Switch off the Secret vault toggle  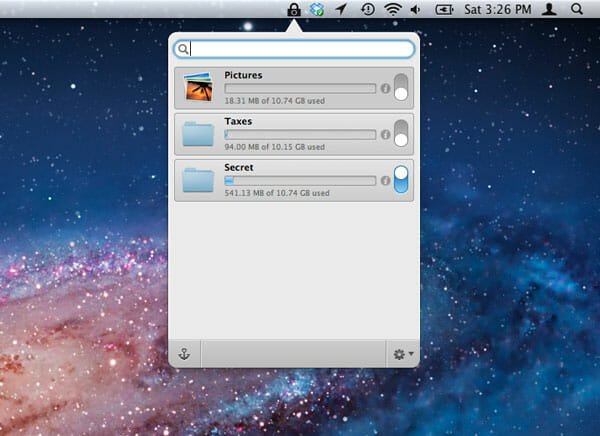coord(401,180)
